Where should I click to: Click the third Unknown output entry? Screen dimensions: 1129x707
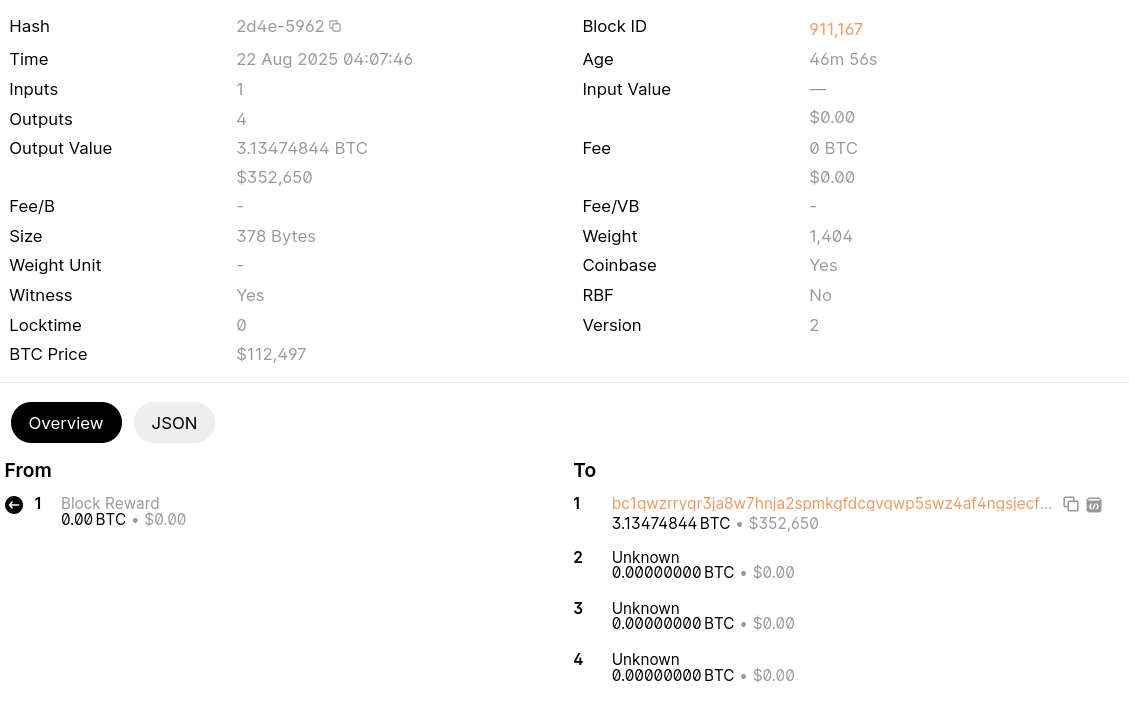point(645,609)
